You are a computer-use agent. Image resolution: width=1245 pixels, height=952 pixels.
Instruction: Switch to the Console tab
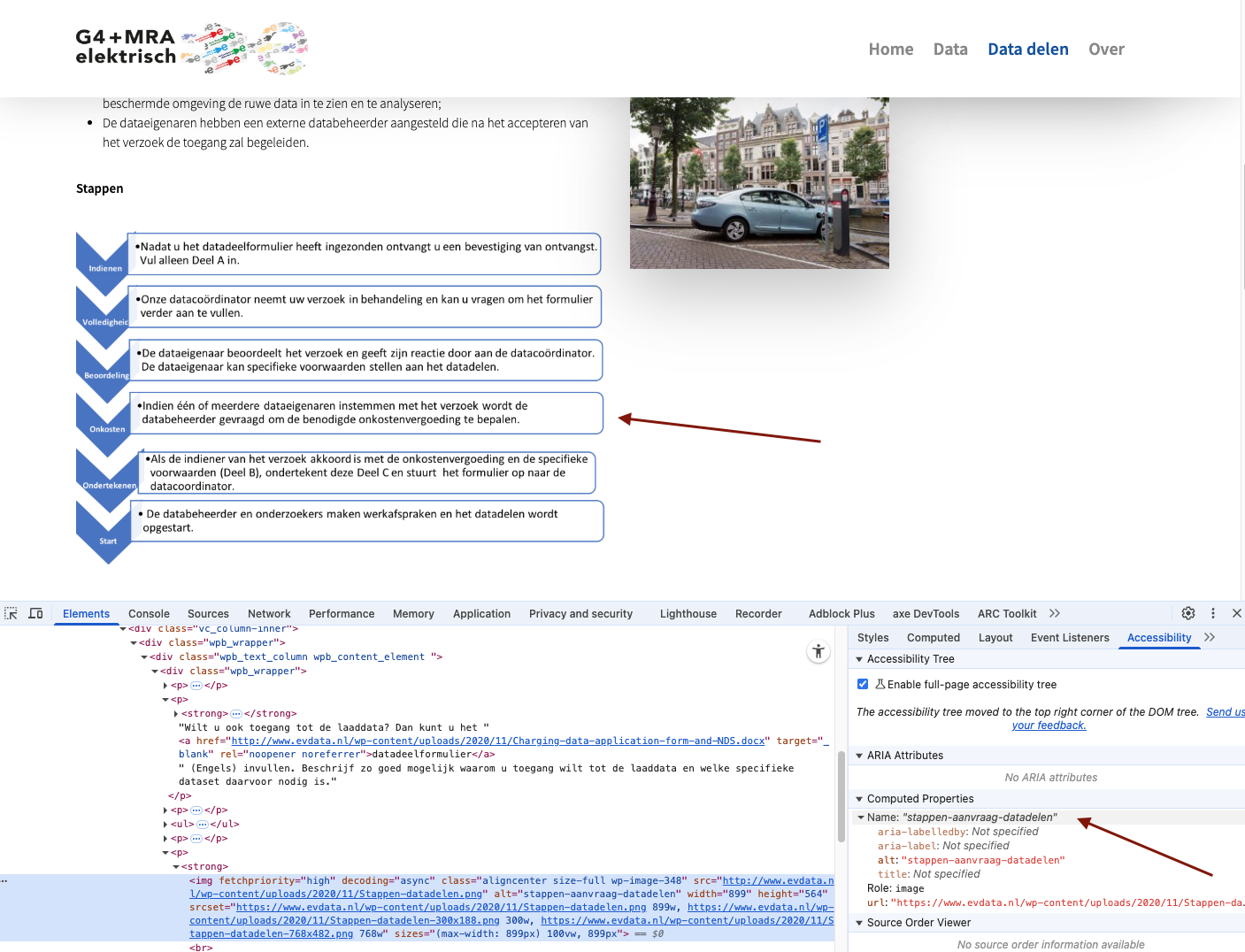pos(149,613)
